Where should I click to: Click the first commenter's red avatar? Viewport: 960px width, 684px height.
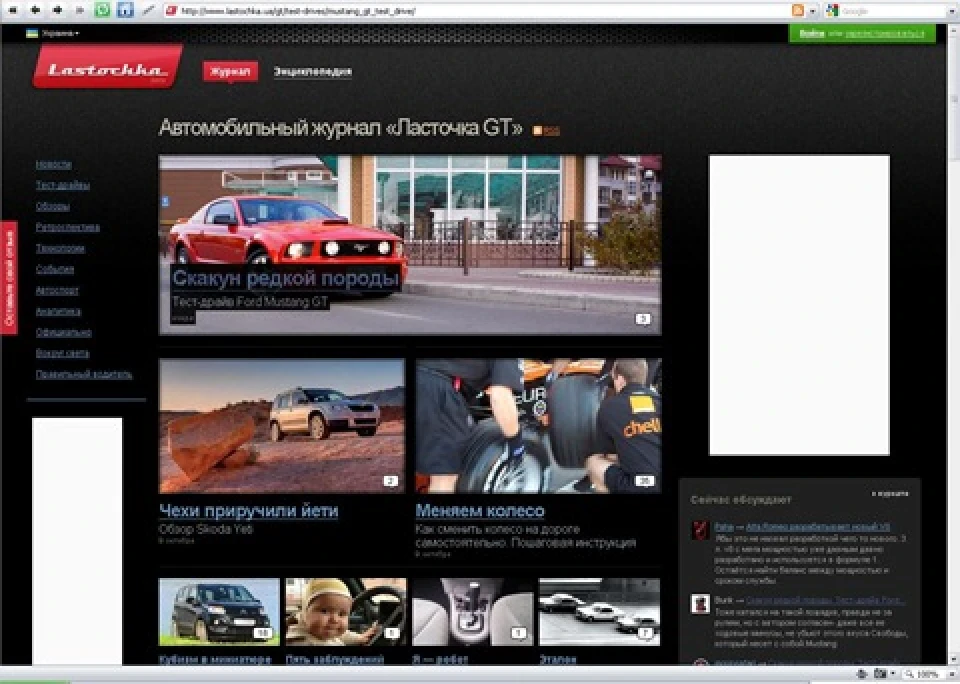(x=700, y=530)
